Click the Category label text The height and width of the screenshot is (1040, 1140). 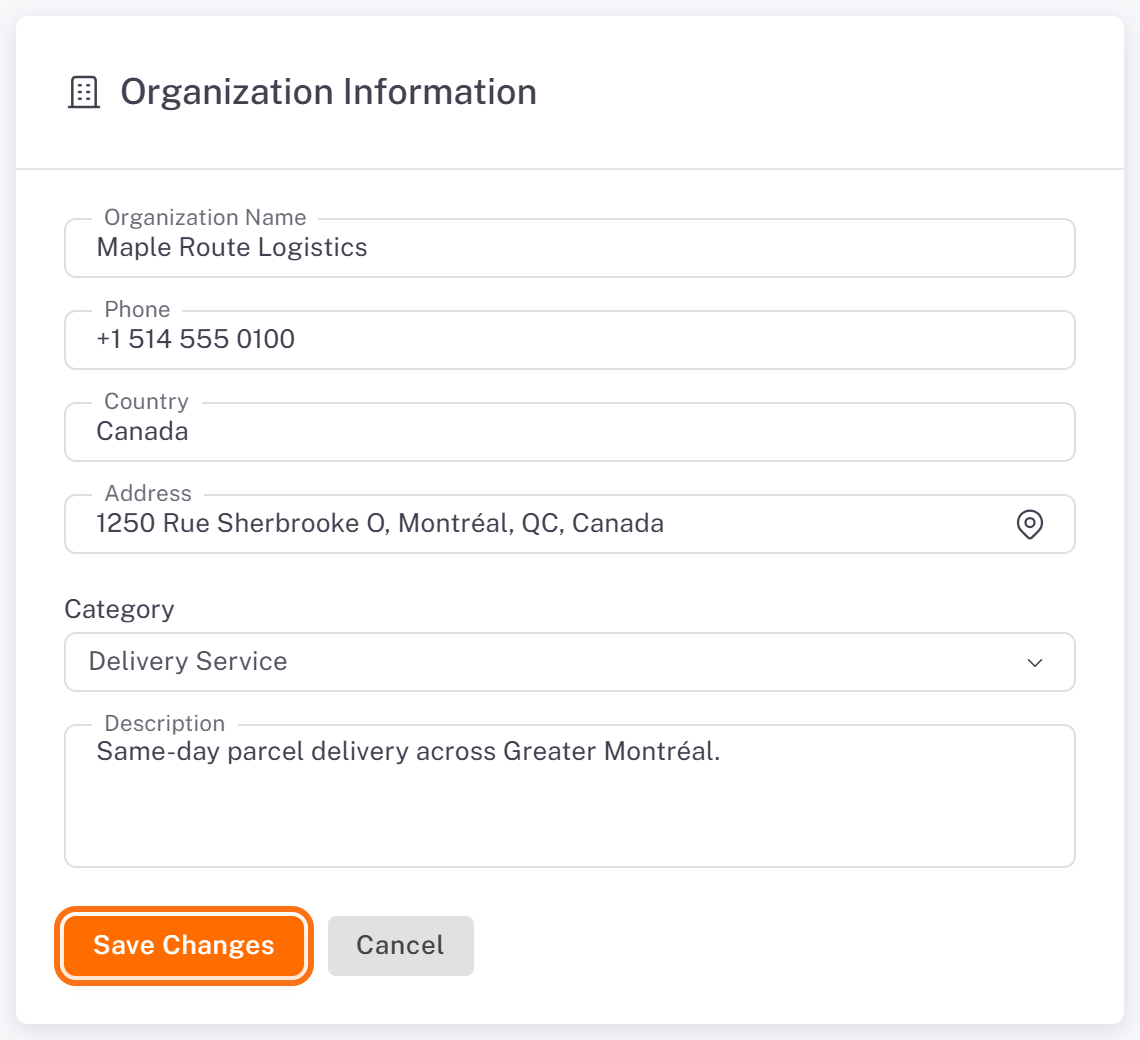(119, 609)
